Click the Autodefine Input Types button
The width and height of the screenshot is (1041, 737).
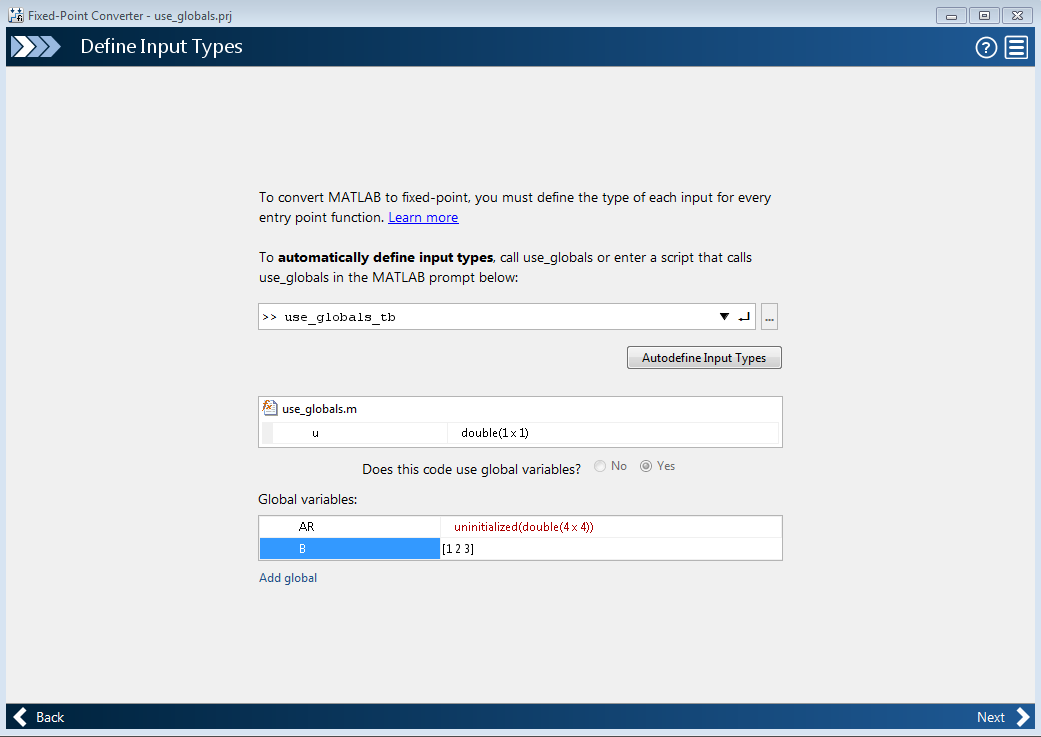(x=704, y=358)
